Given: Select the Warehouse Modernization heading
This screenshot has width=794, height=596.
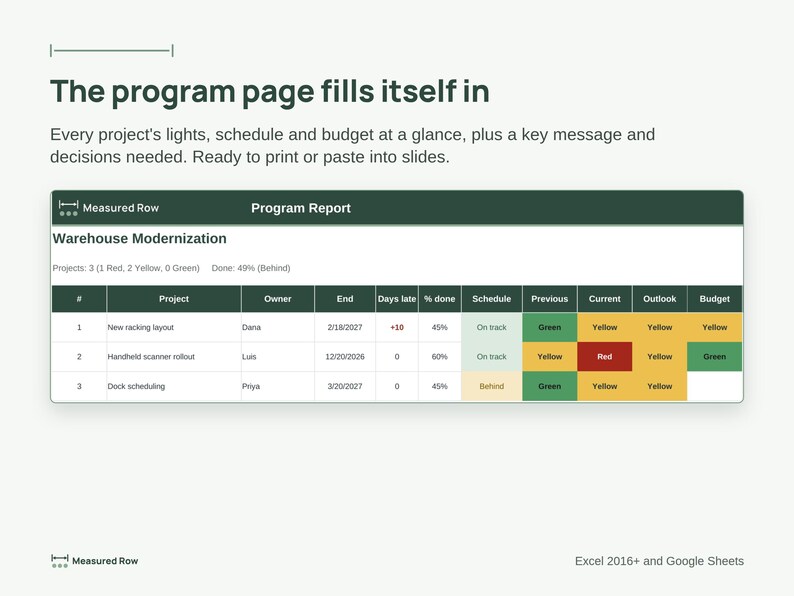Looking at the screenshot, I should (x=139, y=239).
